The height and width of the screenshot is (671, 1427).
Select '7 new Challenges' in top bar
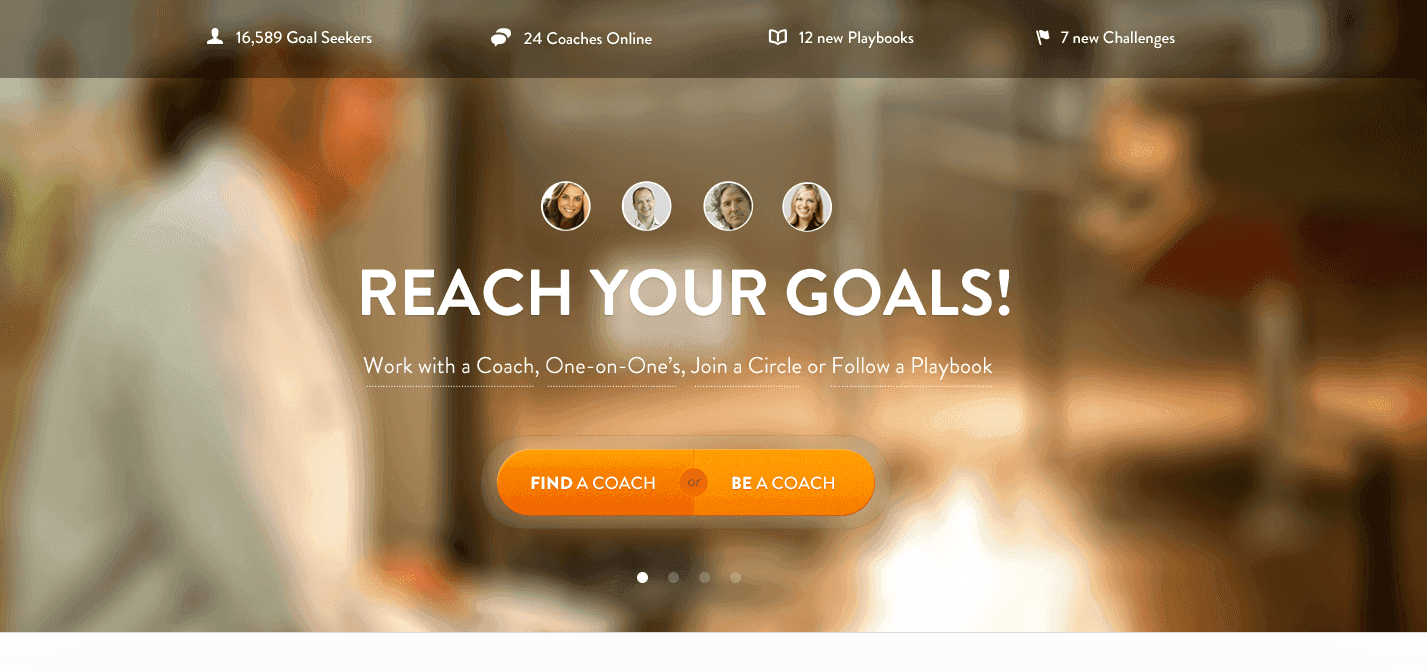(x=1117, y=38)
